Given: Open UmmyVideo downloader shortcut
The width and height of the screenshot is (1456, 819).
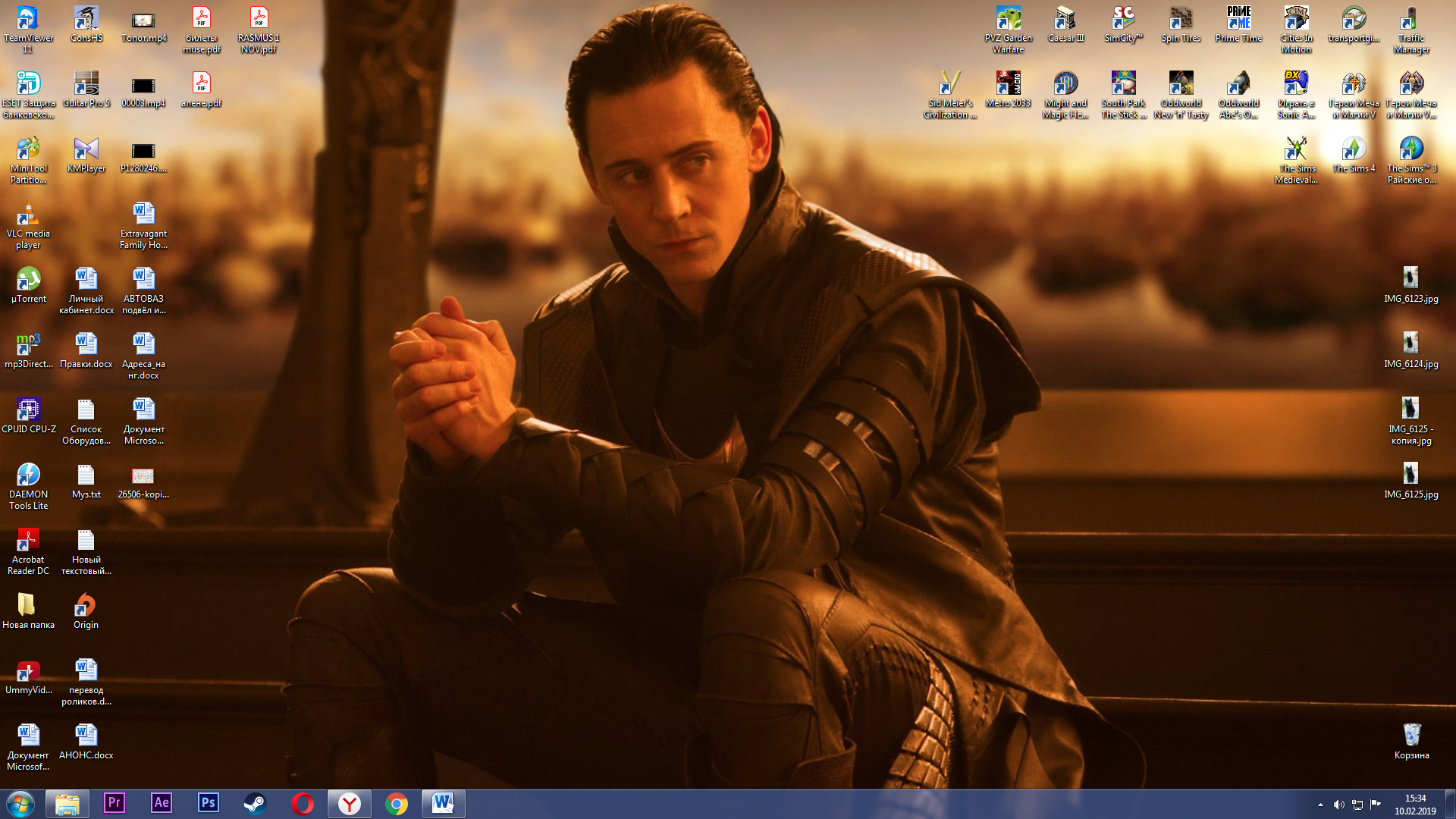Looking at the screenshot, I should point(28,676).
